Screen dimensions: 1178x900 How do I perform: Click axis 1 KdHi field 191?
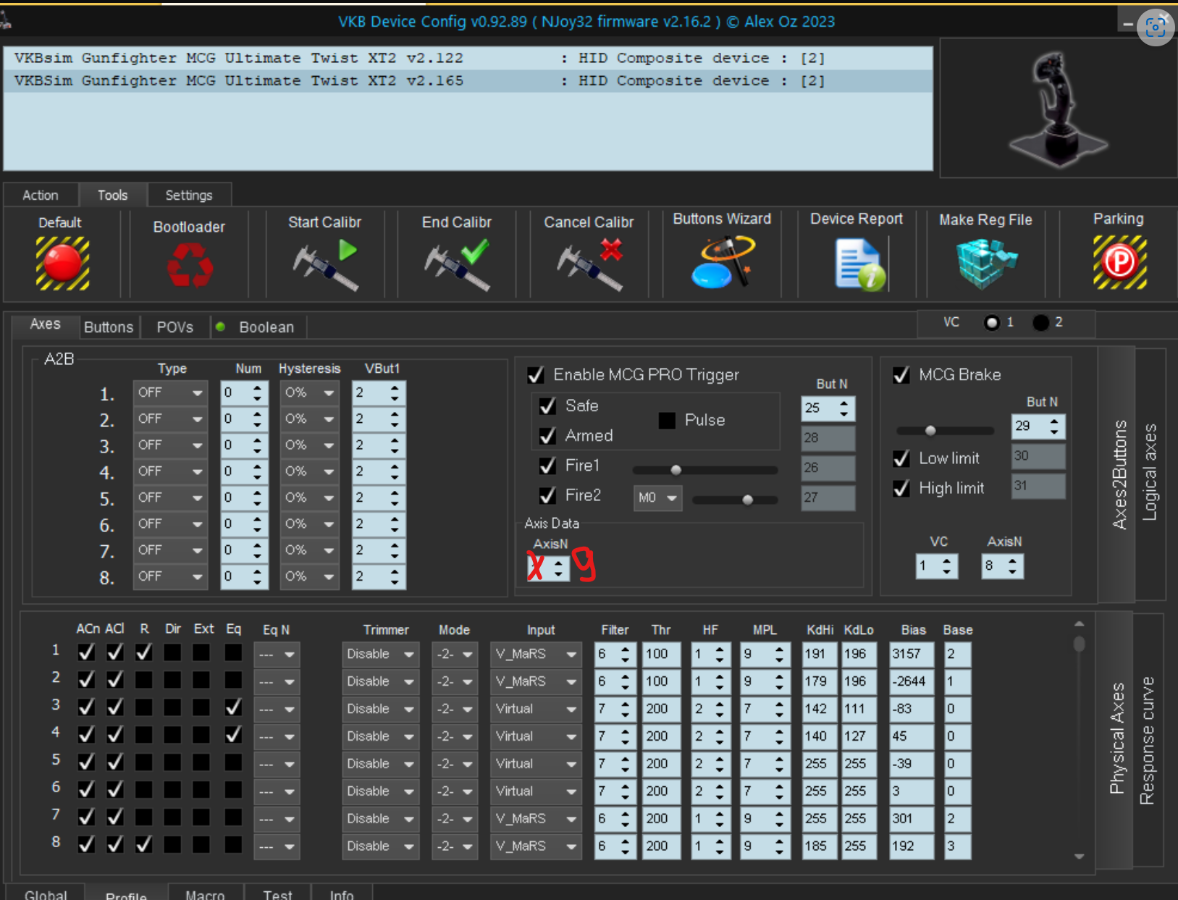click(820, 654)
